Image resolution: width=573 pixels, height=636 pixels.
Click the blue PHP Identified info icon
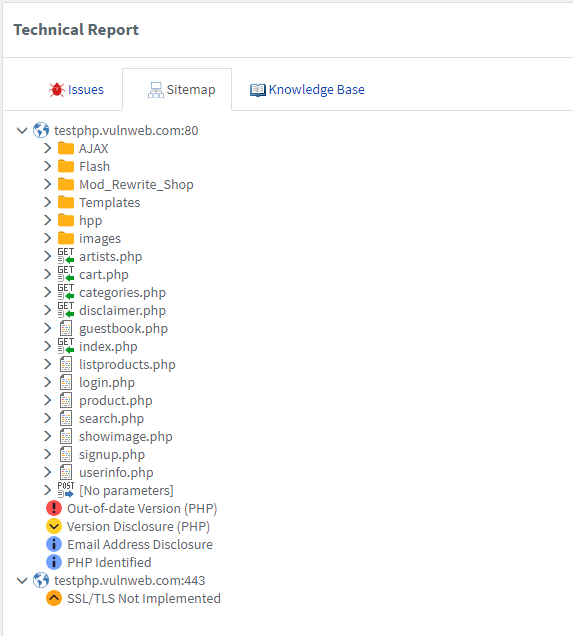54,562
